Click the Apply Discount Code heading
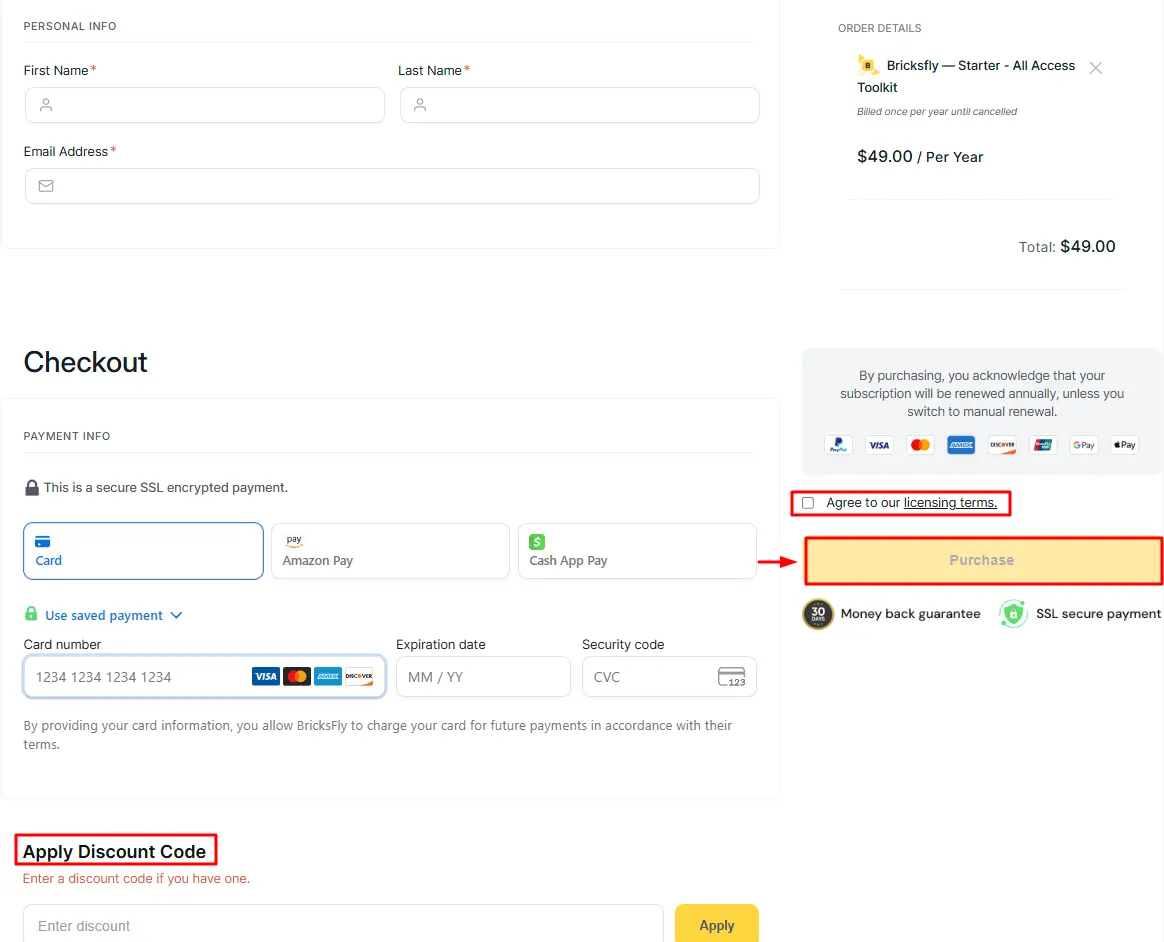1164x942 pixels. point(114,851)
